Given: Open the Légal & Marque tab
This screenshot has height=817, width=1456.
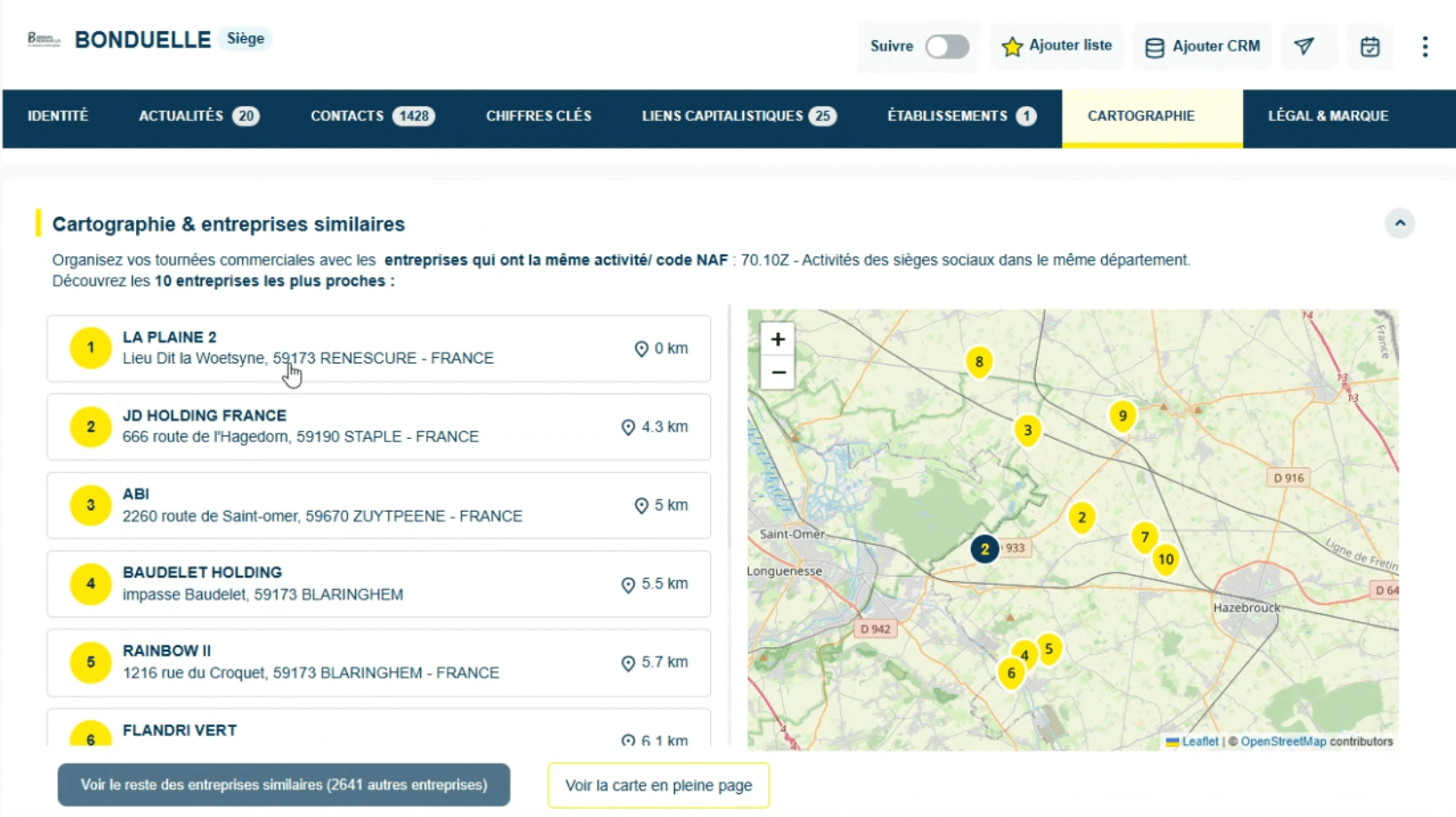Looking at the screenshot, I should click(1328, 116).
